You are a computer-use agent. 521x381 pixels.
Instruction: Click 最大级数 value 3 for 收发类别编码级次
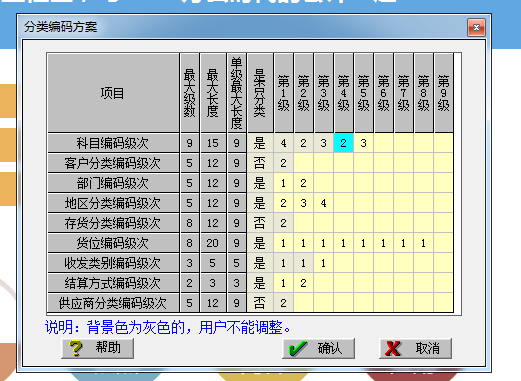click(x=190, y=263)
